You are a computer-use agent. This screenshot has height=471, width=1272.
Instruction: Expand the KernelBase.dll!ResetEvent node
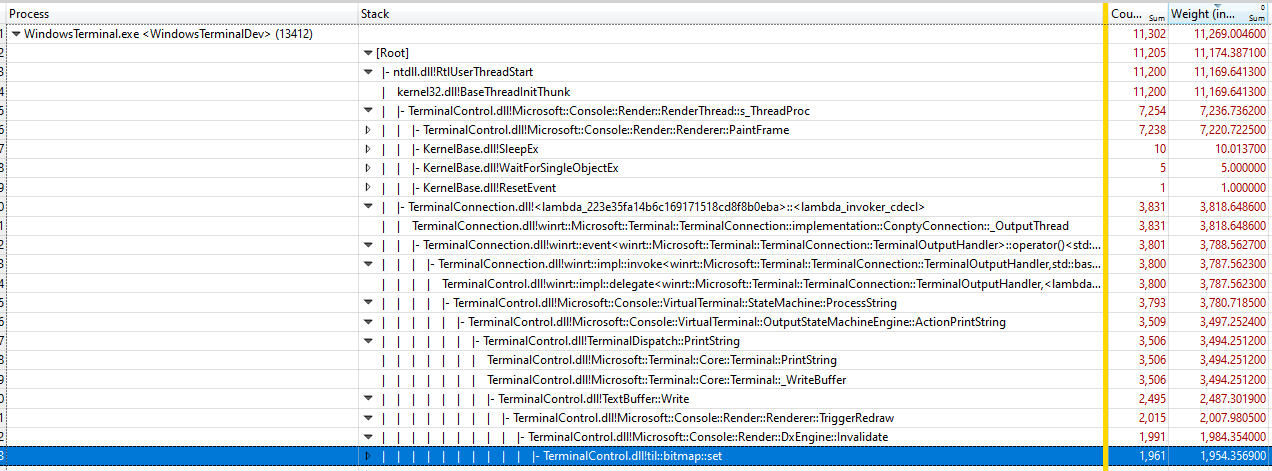point(368,187)
